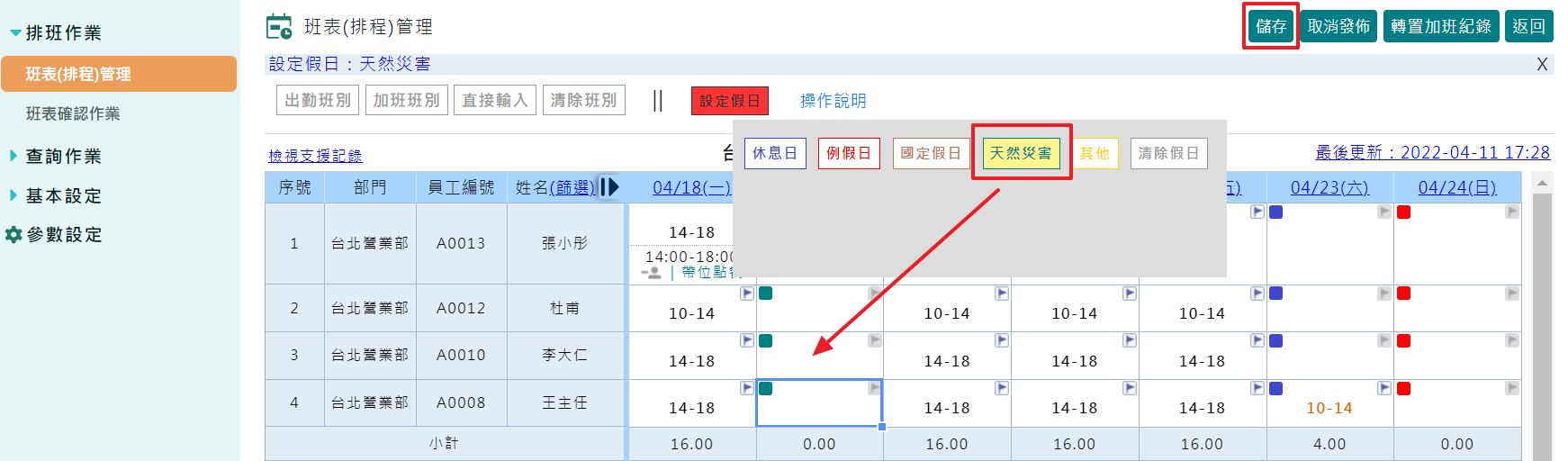Click the gray flag in 張小彤's 04/24(日) cell
The height and width of the screenshot is (461, 1568).
[x=1512, y=212]
